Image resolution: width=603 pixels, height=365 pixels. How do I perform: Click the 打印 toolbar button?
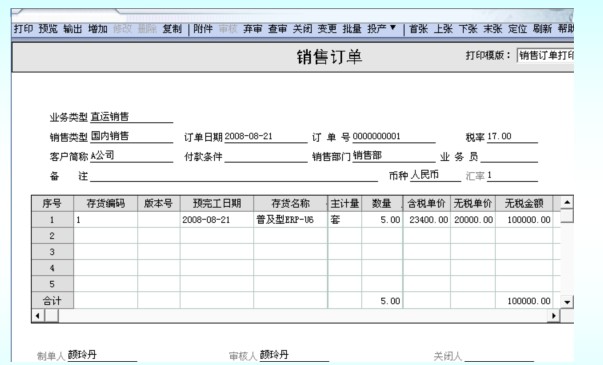click(23, 29)
